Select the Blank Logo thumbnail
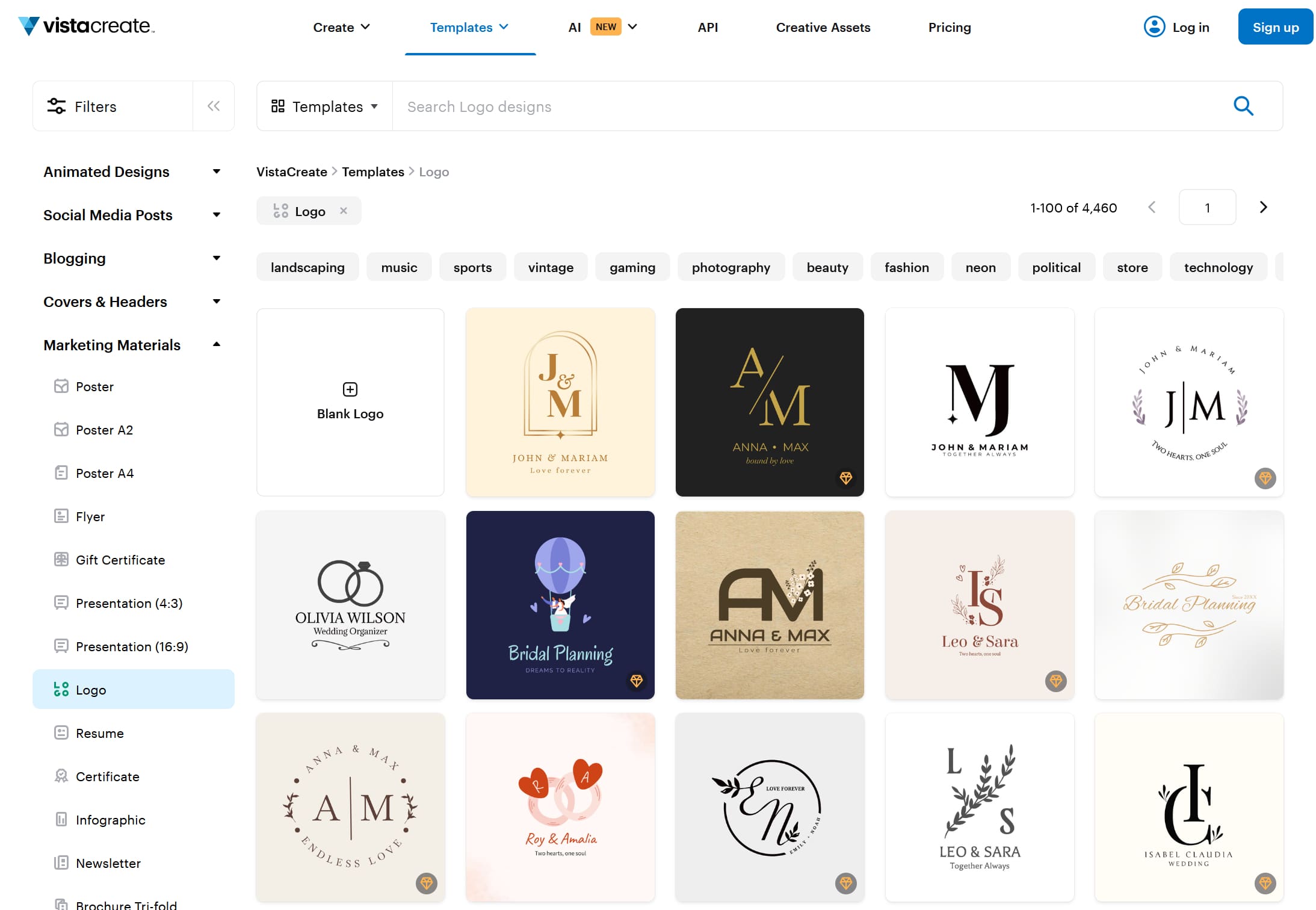The image size is (1316, 910). 350,402
